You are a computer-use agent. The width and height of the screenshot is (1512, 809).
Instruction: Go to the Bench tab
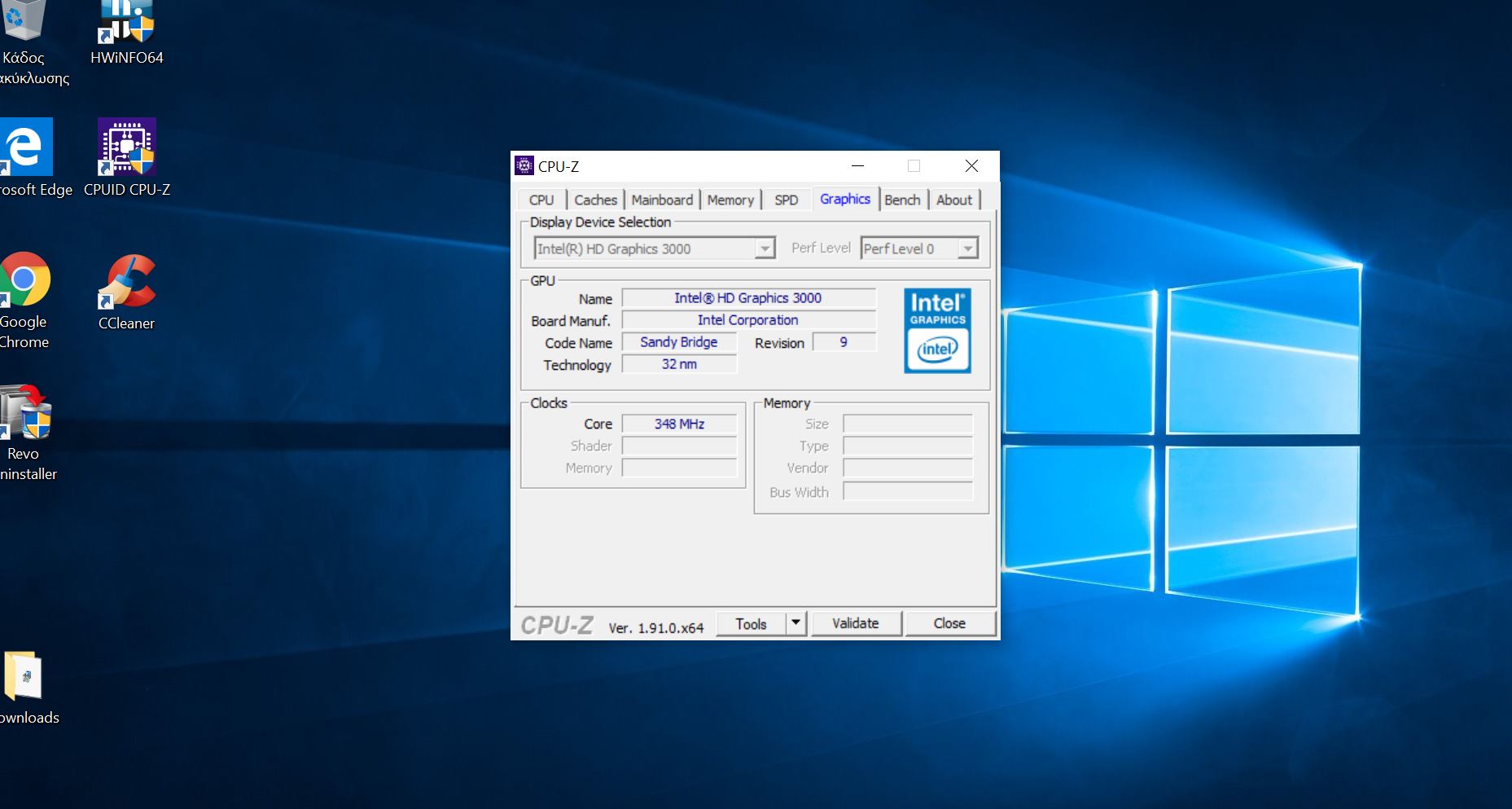pos(902,200)
